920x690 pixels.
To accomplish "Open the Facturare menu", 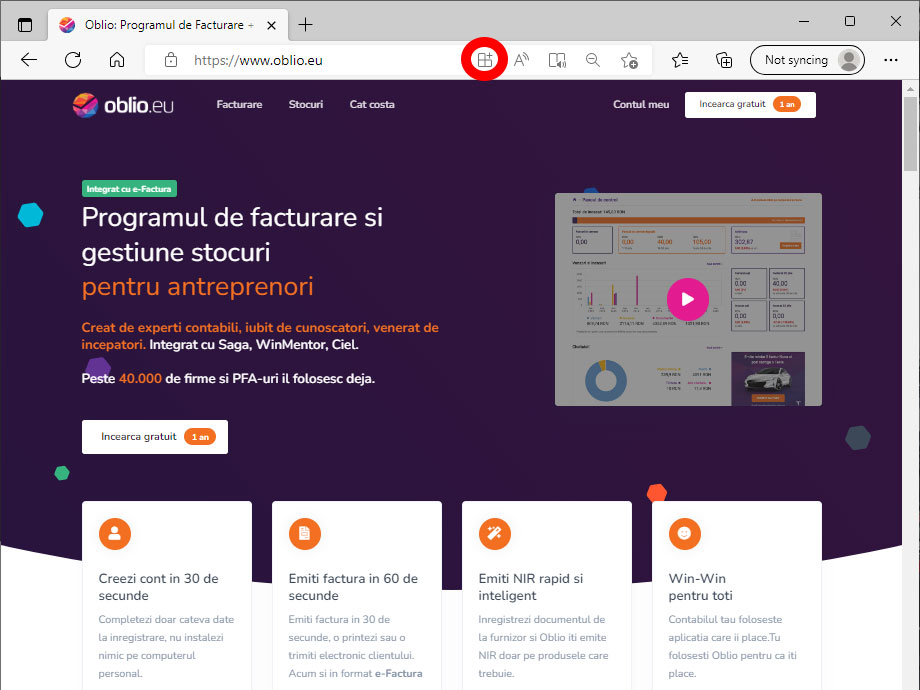I will click(239, 104).
